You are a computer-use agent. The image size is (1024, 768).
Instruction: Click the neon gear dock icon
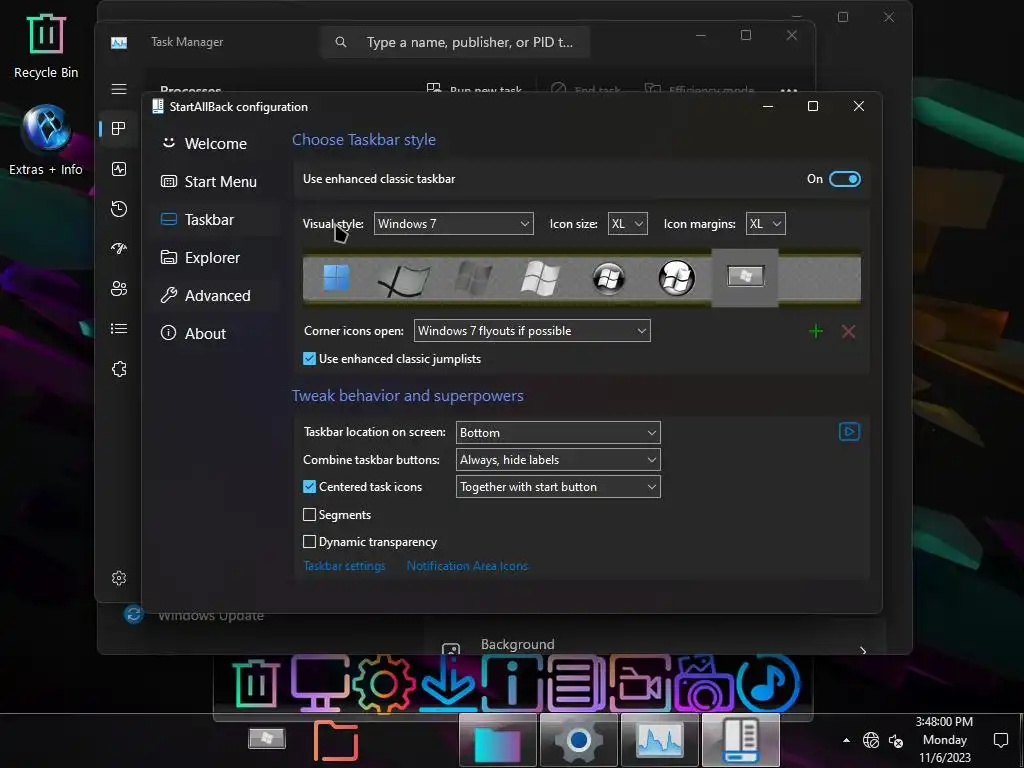(383, 684)
